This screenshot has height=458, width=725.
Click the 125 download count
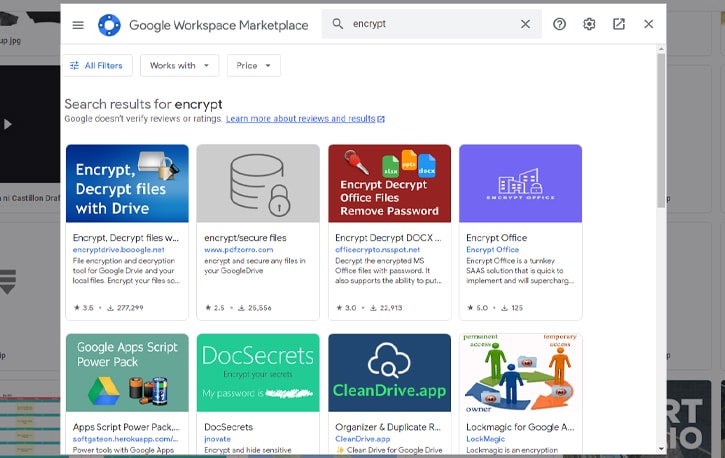(x=512, y=308)
